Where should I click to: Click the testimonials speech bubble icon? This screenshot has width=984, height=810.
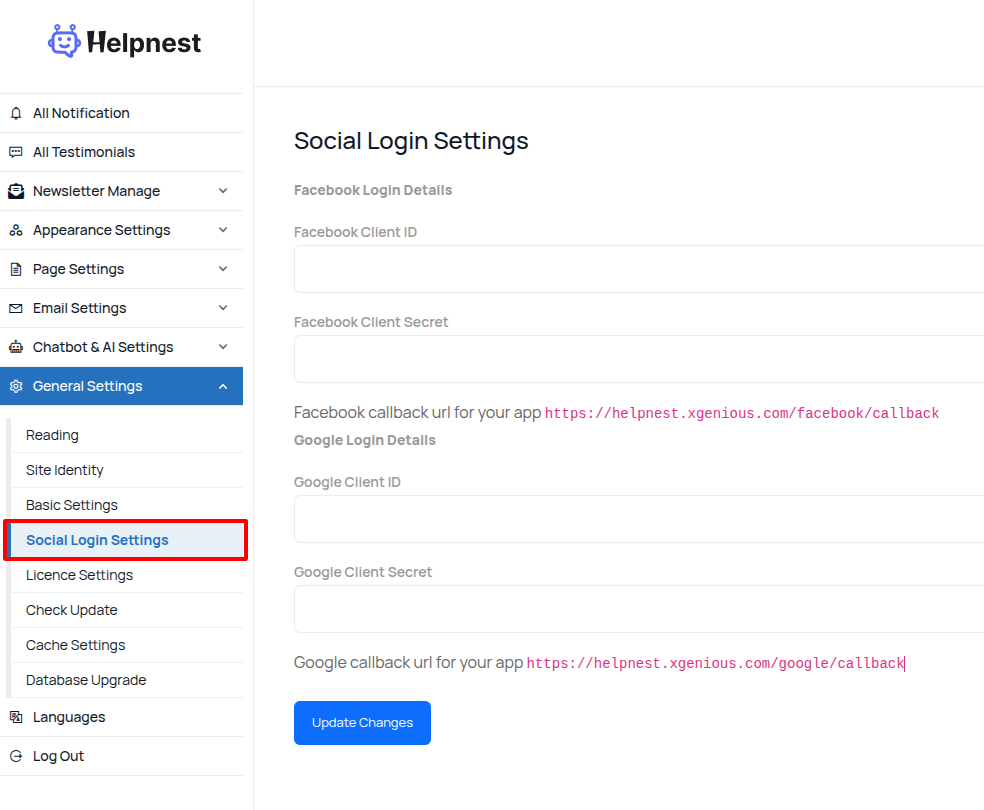[x=16, y=152]
